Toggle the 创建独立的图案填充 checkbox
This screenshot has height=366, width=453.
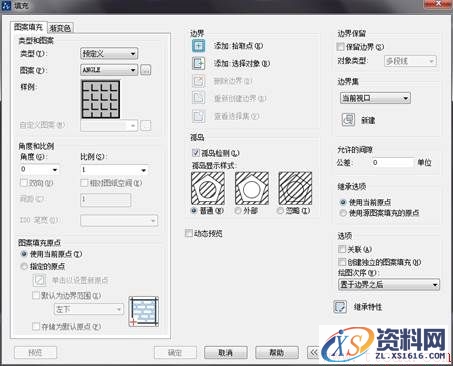(x=342, y=262)
